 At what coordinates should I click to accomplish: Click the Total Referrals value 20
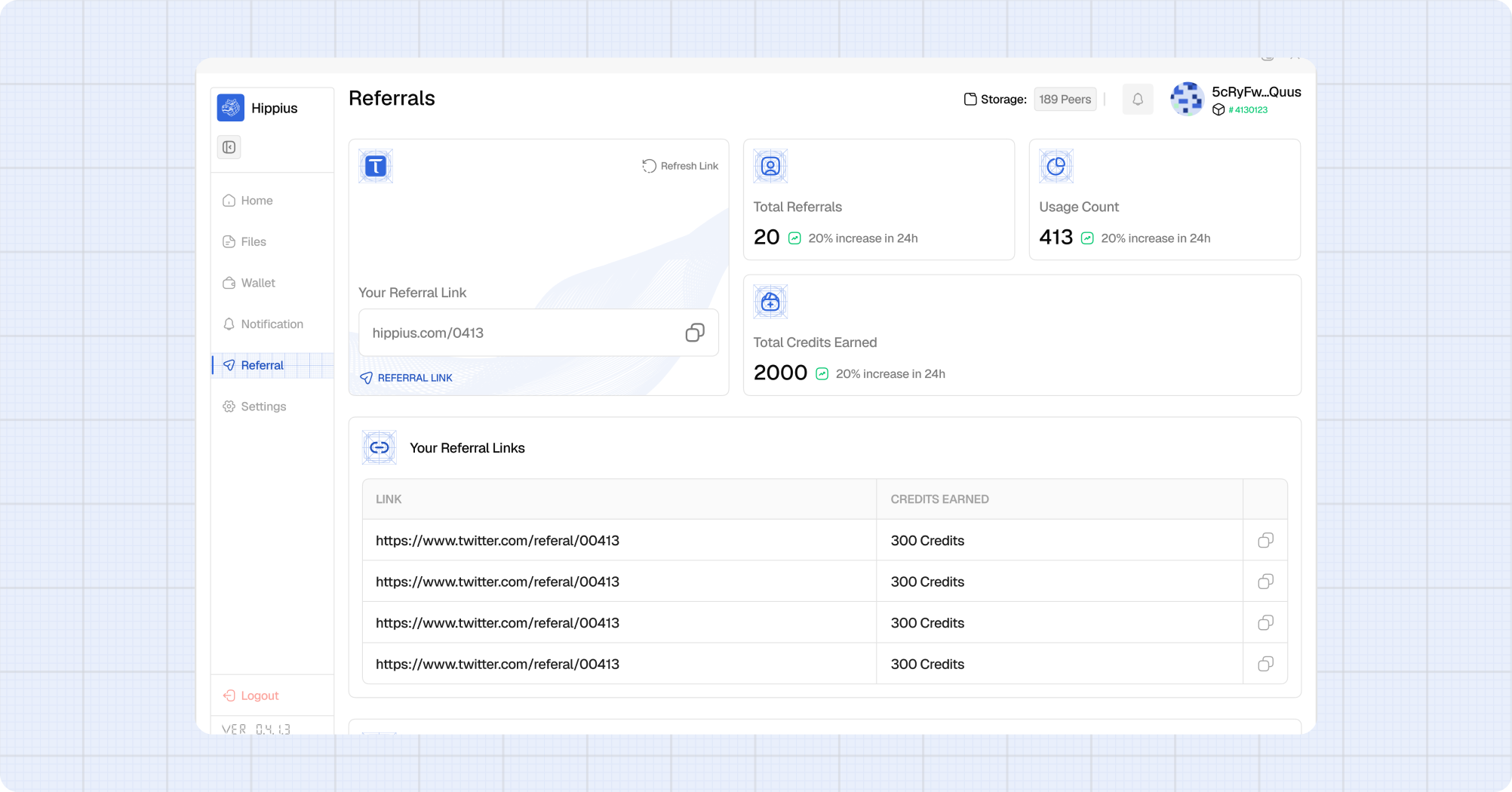(x=767, y=238)
